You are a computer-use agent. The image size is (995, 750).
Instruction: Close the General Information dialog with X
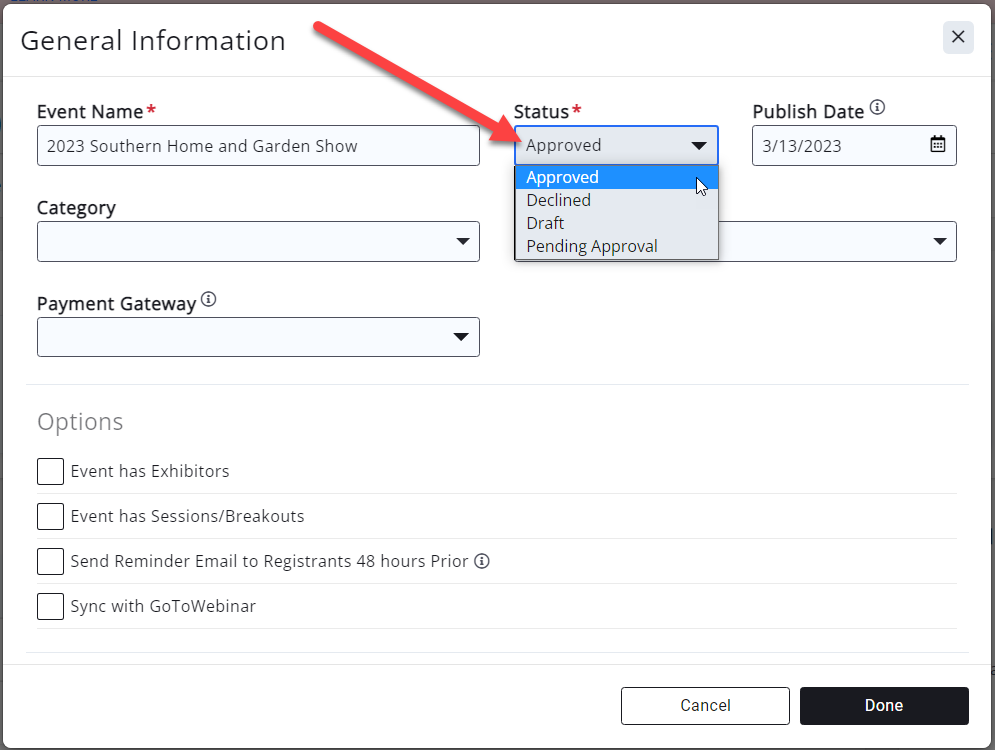click(957, 37)
